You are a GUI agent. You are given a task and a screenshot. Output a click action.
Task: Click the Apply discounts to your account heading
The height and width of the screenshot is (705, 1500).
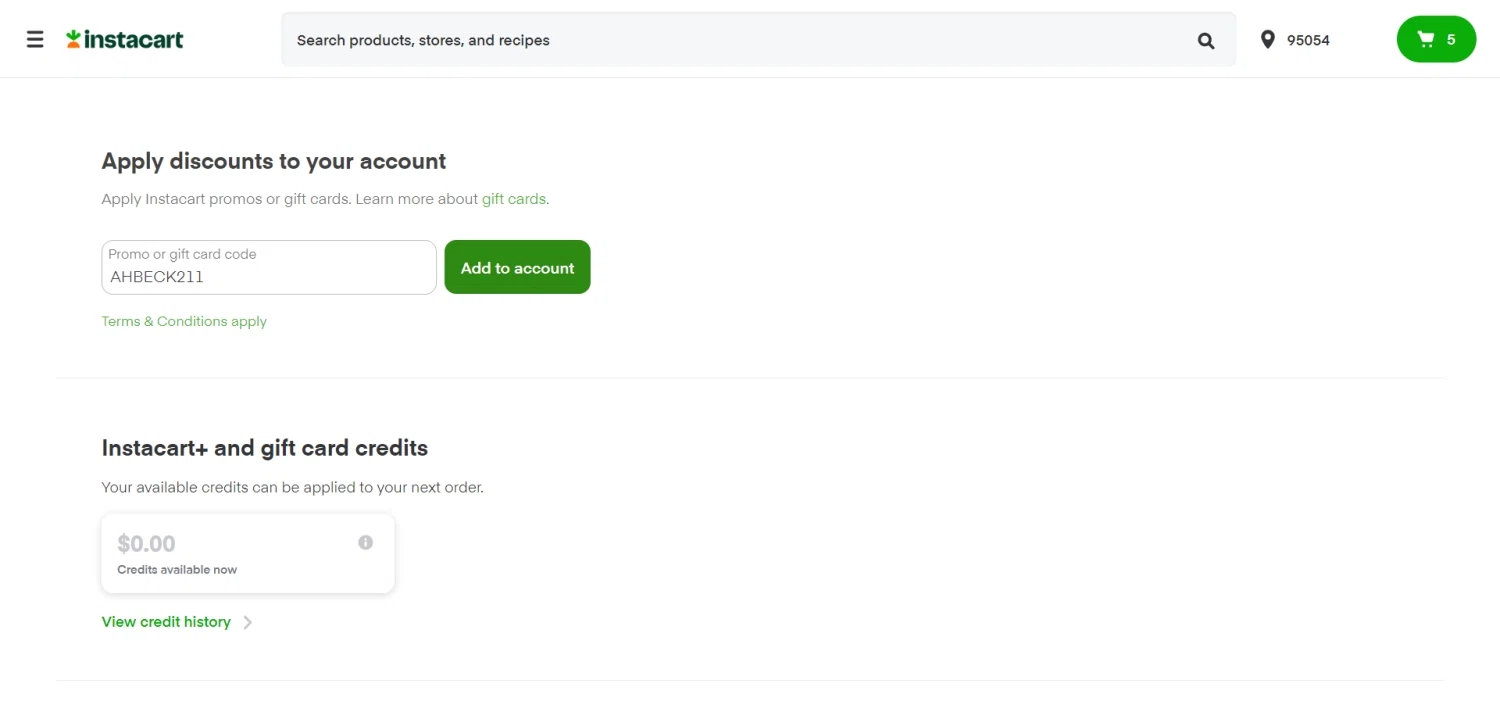pos(274,161)
